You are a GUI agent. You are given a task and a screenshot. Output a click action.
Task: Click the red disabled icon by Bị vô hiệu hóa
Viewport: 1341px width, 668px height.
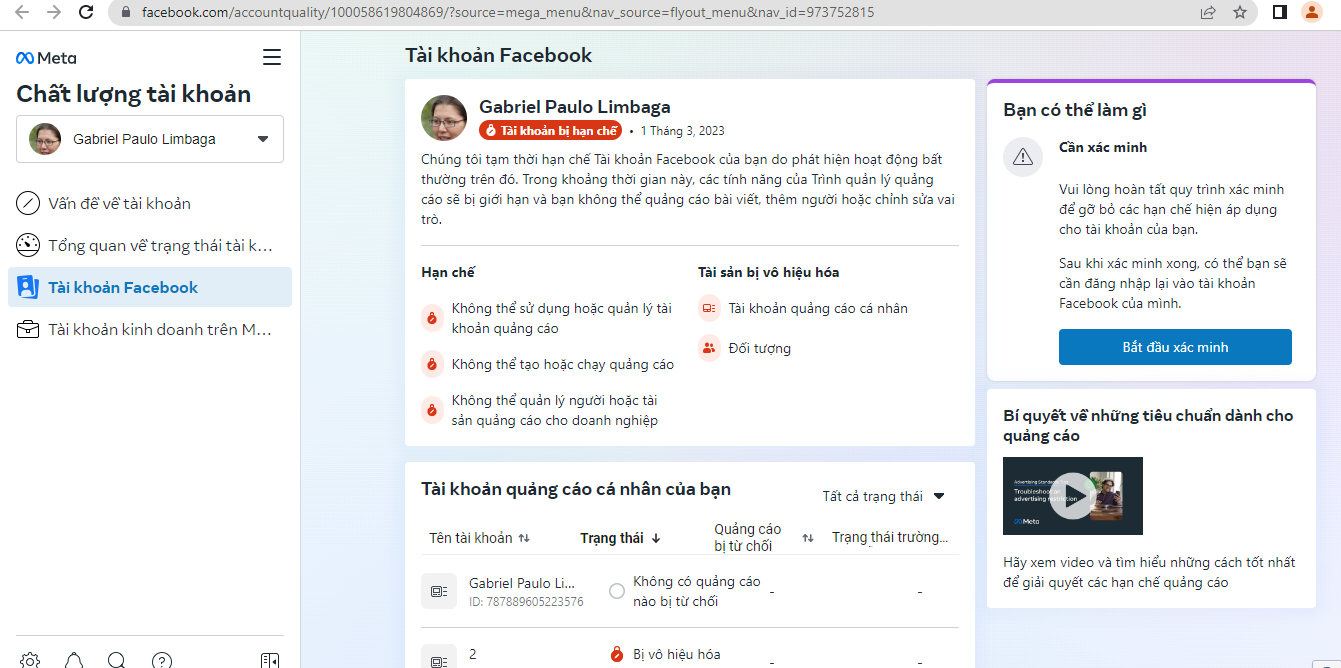tap(617, 655)
